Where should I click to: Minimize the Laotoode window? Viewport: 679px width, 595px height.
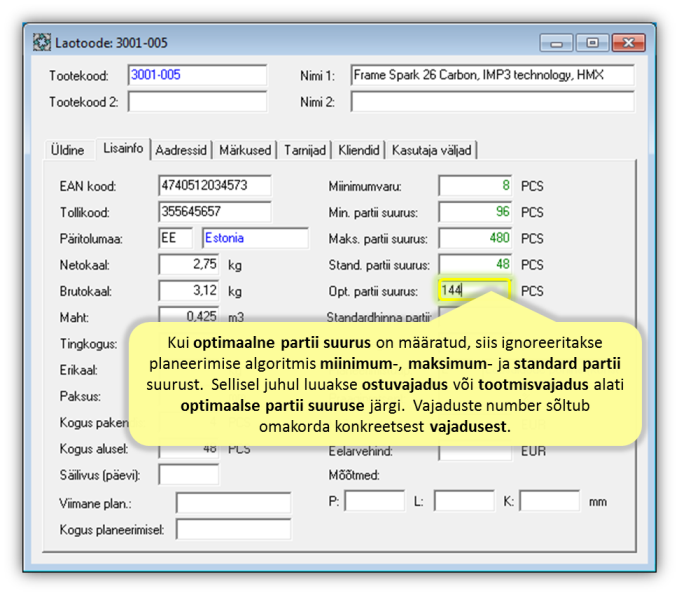click(556, 43)
